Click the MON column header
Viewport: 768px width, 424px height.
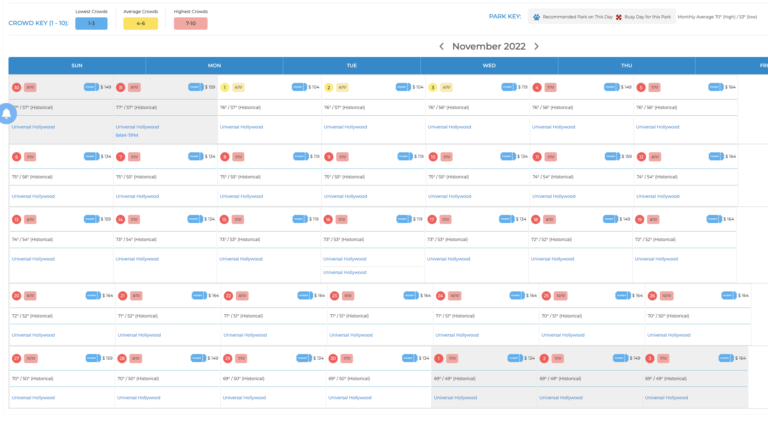pos(215,66)
